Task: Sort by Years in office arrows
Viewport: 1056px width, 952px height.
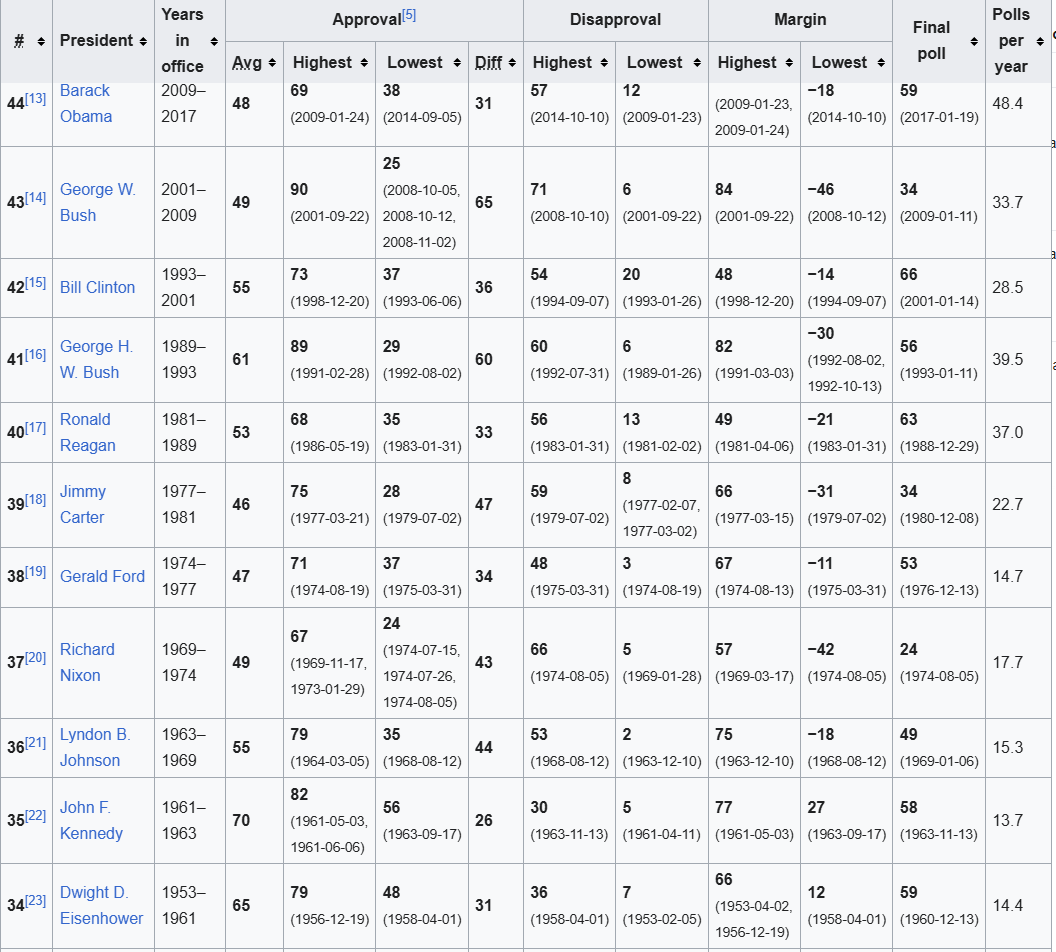Action: [214, 42]
